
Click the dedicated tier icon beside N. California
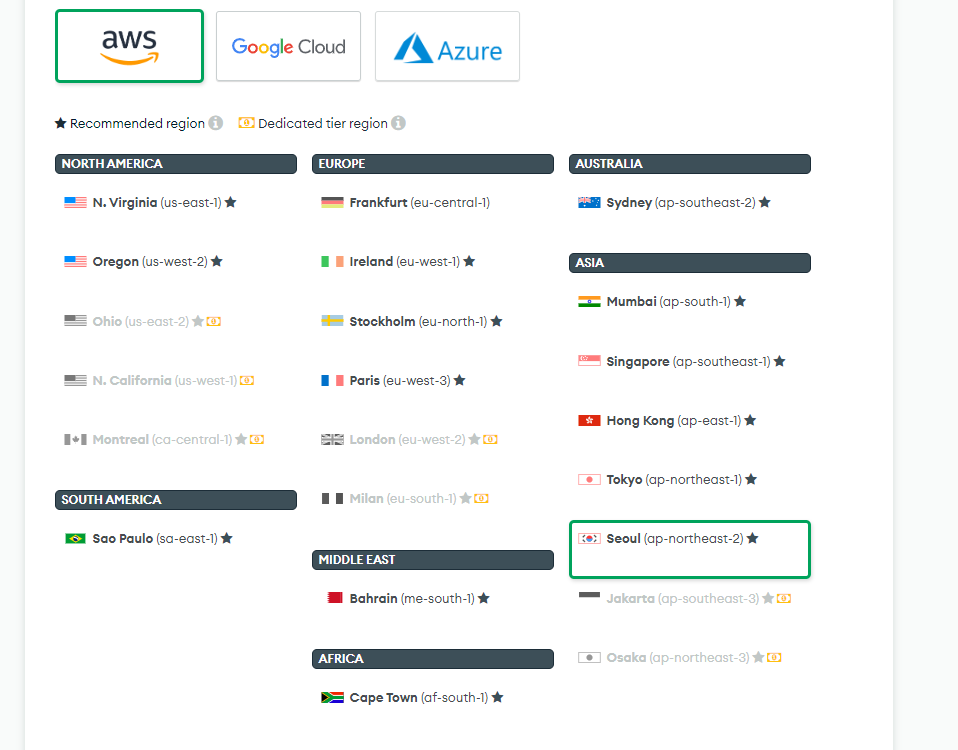pyautogui.click(x=247, y=380)
